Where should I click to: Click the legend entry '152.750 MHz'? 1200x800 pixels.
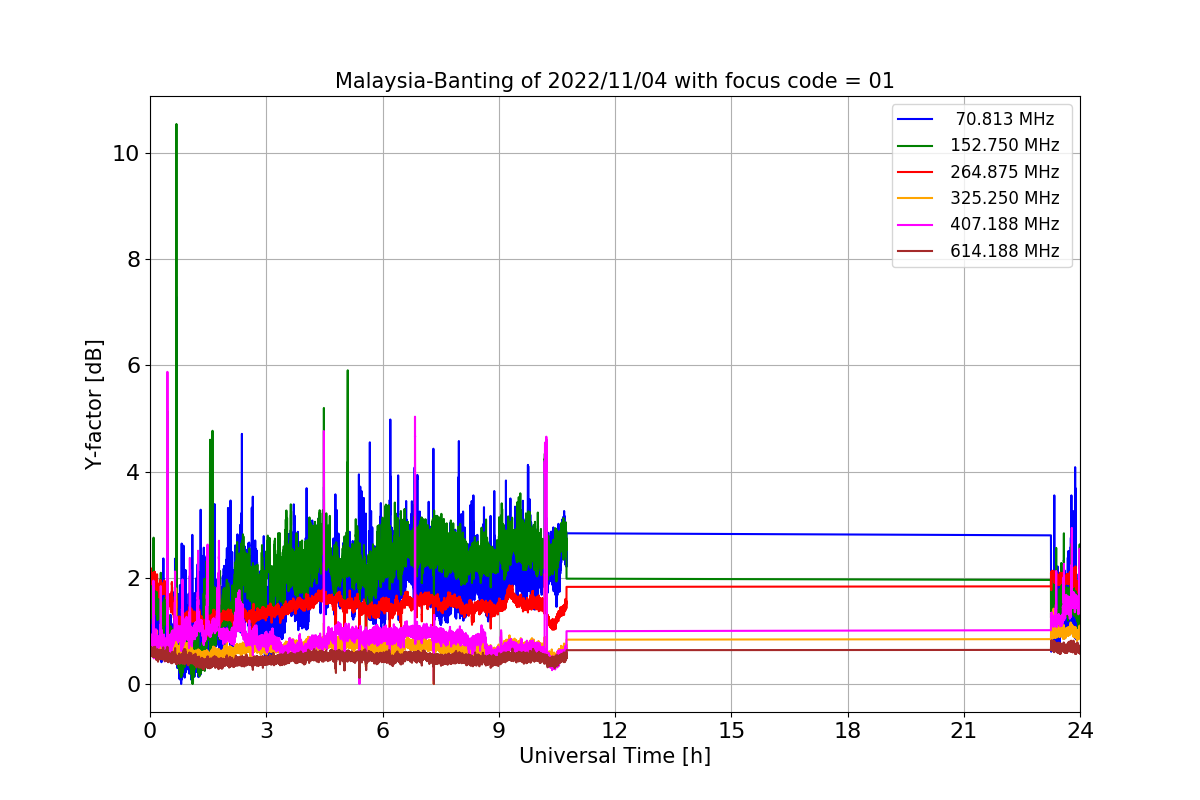[1004, 145]
